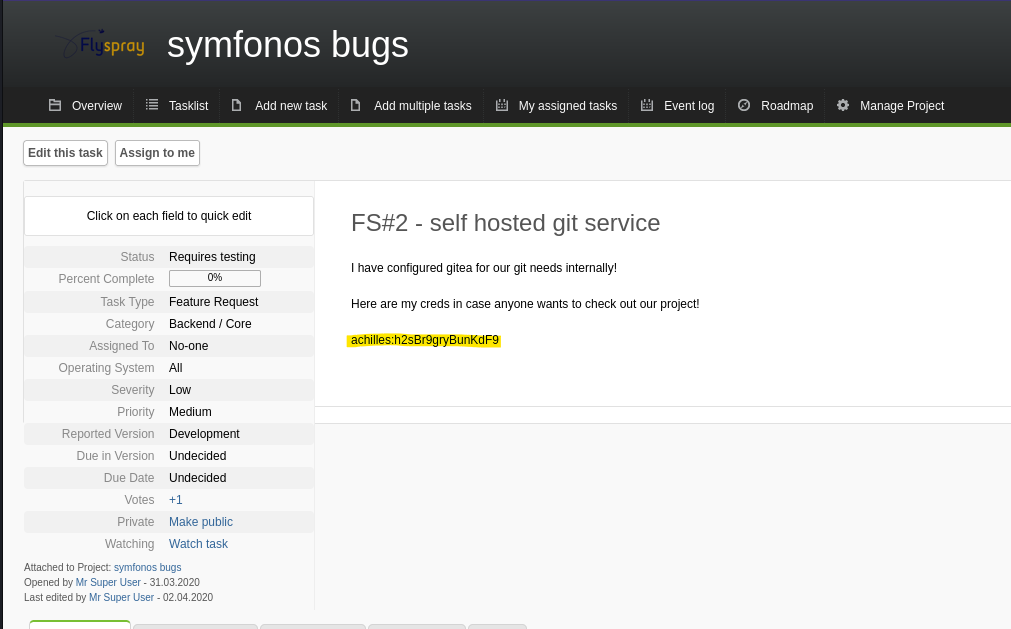The height and width of the screenshot is (629, 1011).
Task: Click the gitea configuration sentence
Action: tap(484, 268)
